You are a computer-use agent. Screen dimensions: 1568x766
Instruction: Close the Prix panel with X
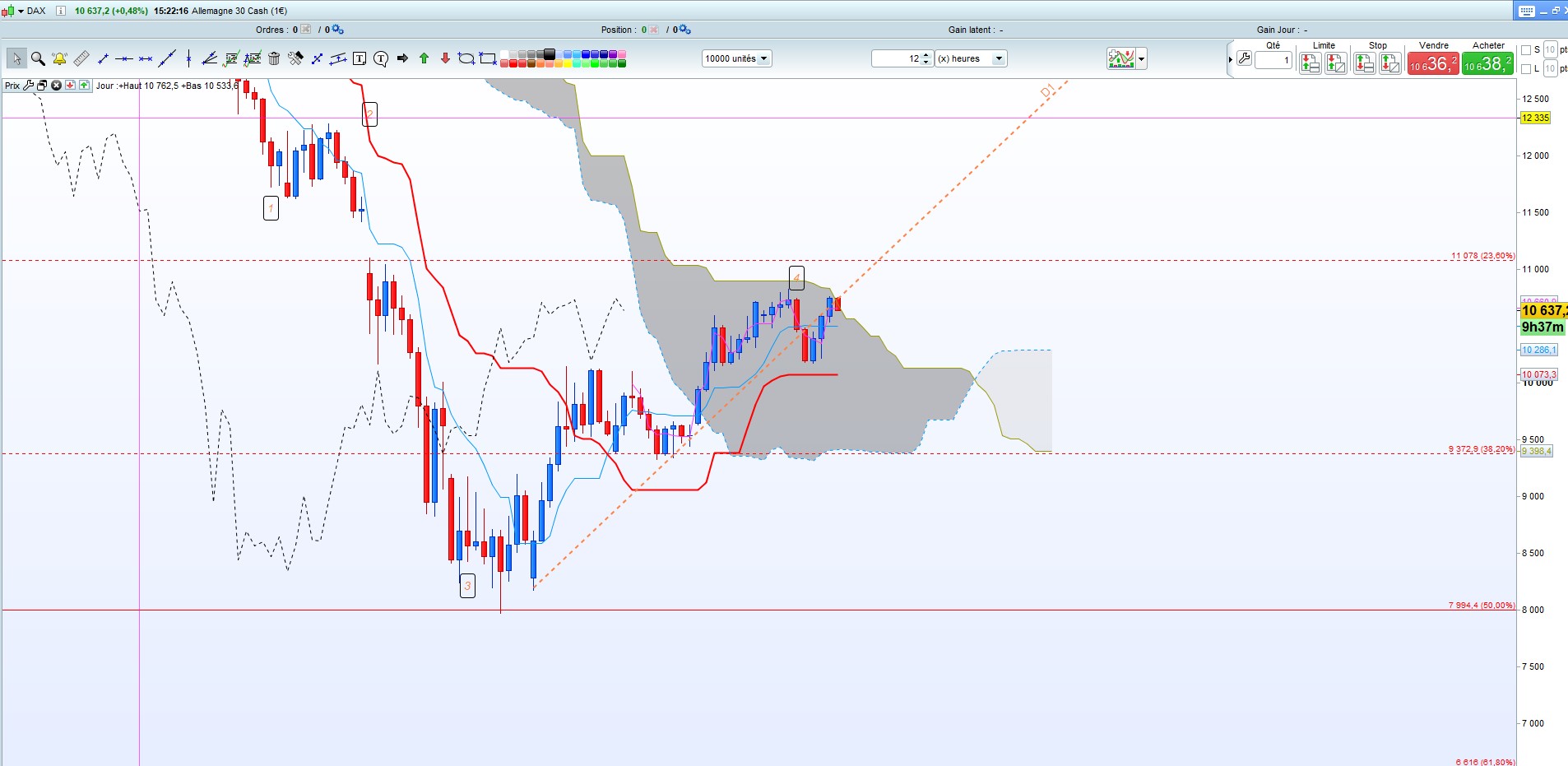point(56,86)
